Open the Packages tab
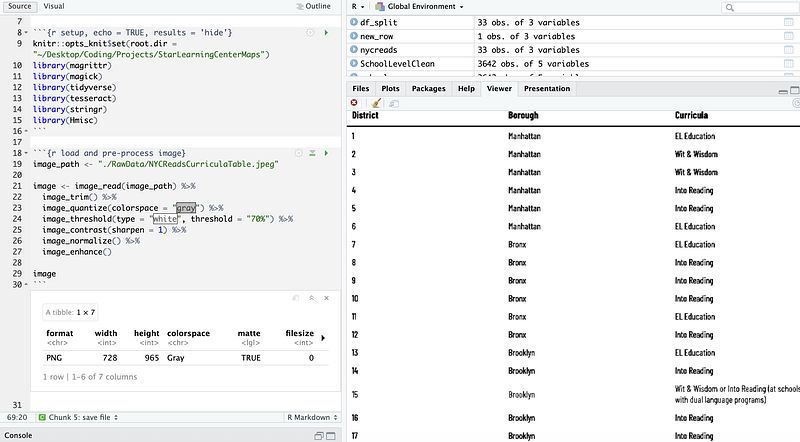 coord(428,89)
